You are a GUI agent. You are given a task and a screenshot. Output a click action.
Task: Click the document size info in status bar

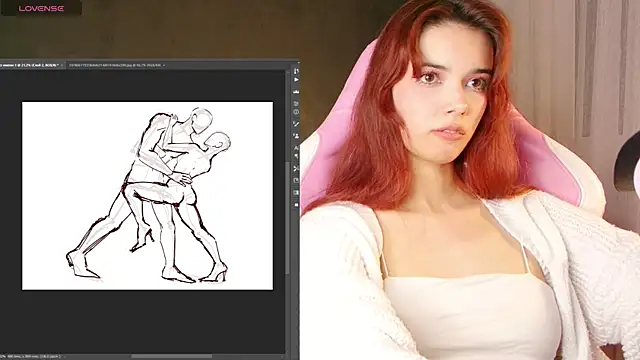pyautogui.click(x=34, y=356)
